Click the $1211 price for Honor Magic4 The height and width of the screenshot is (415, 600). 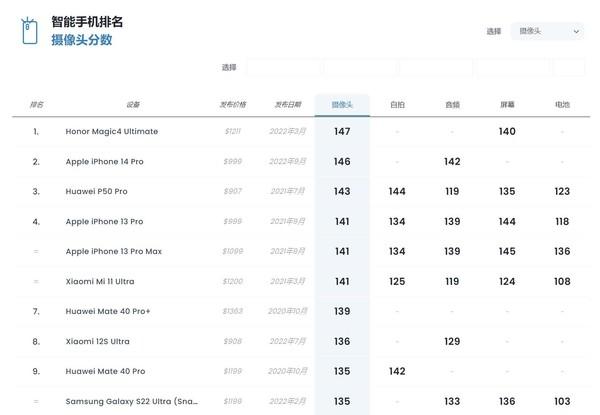click(233, 132)
